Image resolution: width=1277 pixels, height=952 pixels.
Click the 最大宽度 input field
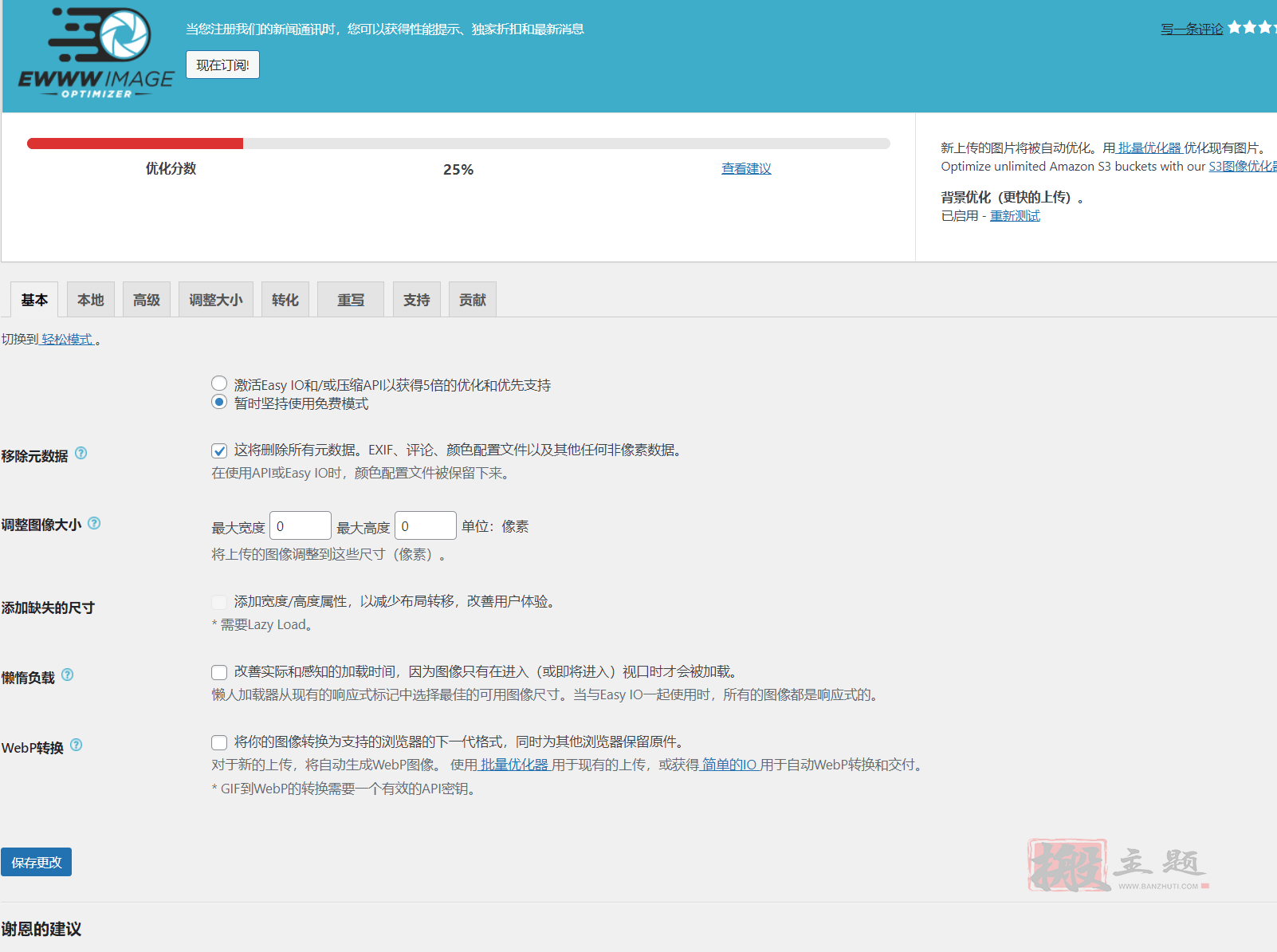[x=301, y=526]
